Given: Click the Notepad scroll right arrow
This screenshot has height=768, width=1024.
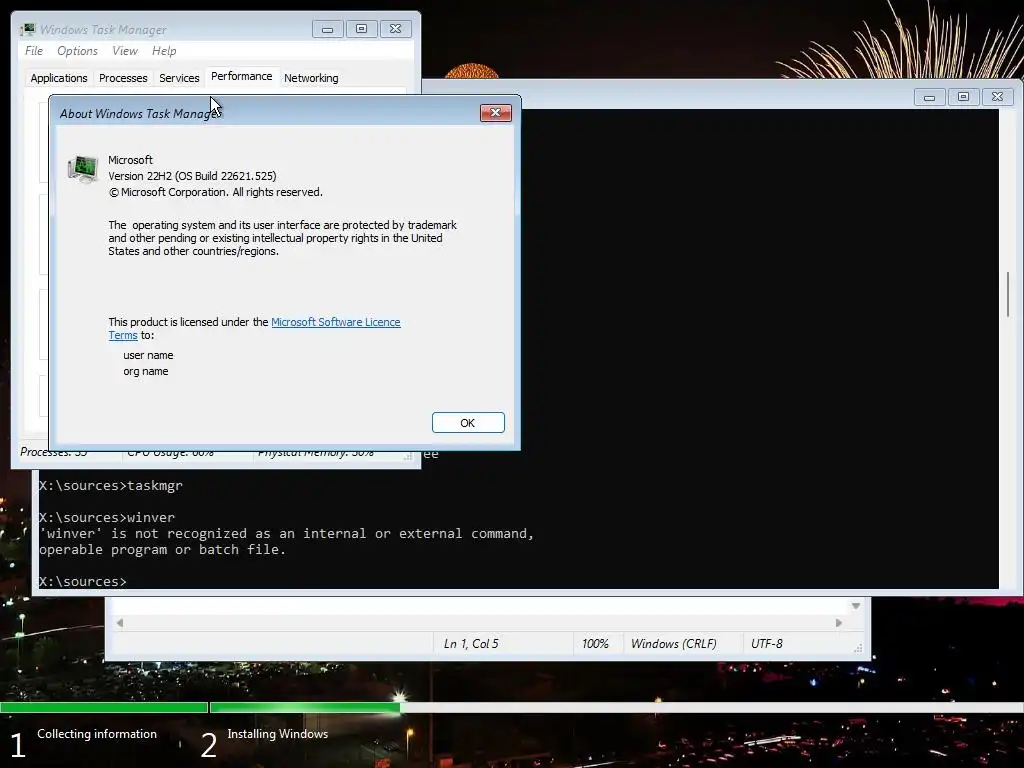Looking at the screenshot, I should tap(839, 623).
